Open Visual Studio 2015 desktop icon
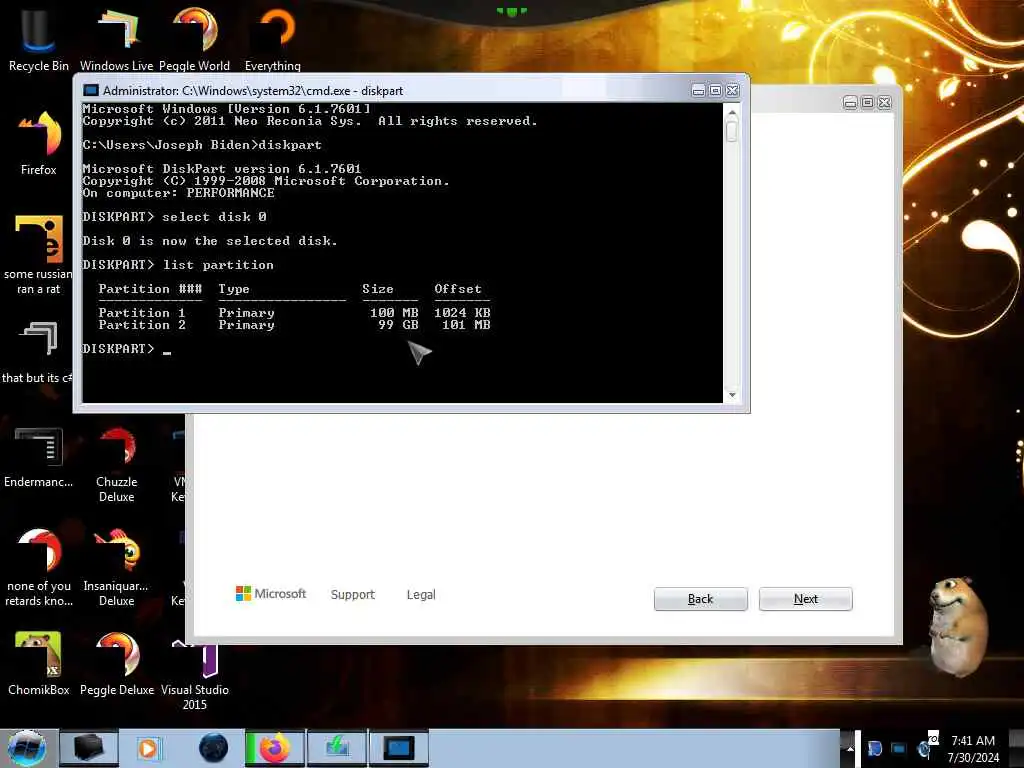 (195, 674)
